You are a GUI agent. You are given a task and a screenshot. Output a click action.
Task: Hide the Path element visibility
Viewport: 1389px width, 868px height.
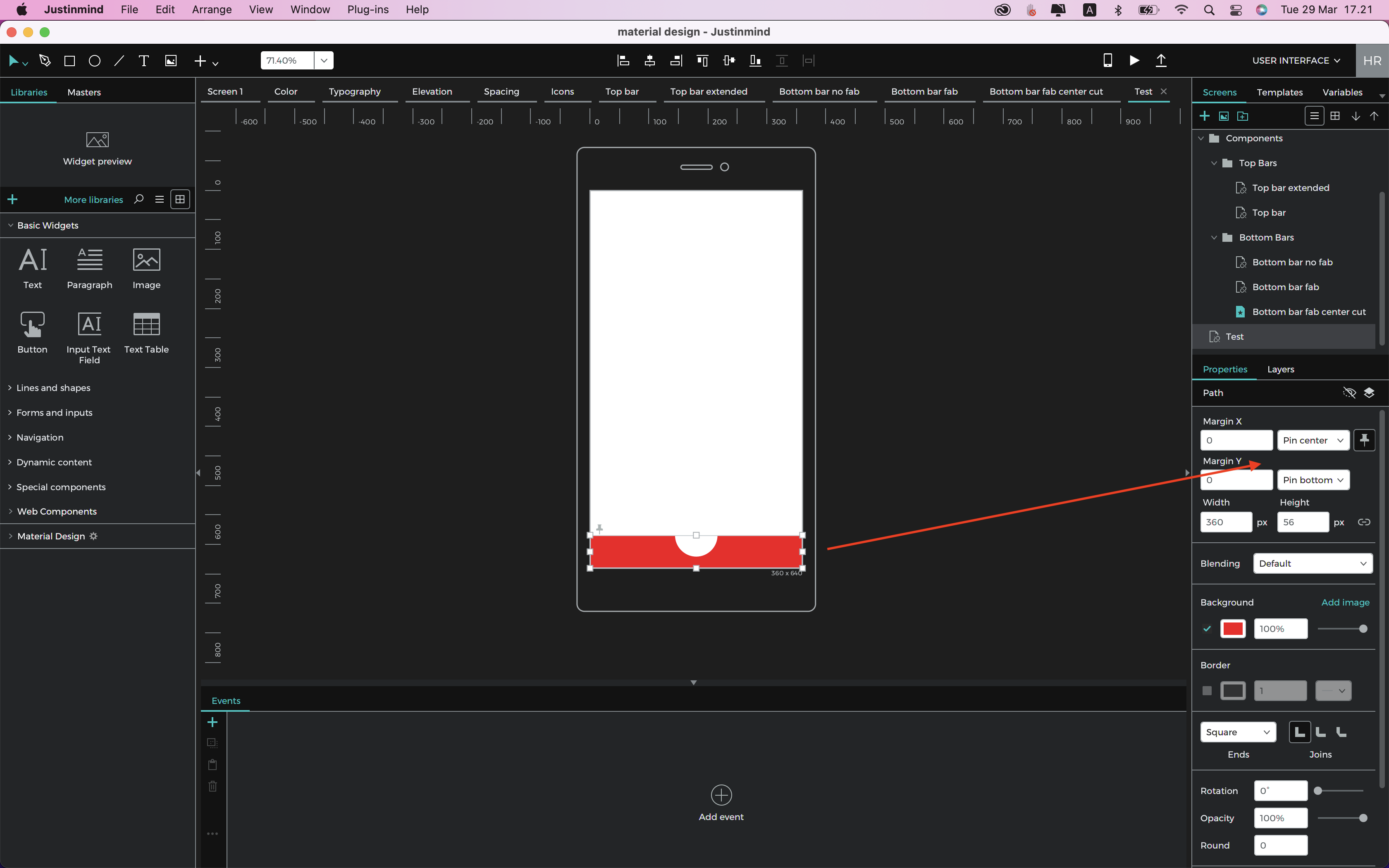tap(1349, 393)
